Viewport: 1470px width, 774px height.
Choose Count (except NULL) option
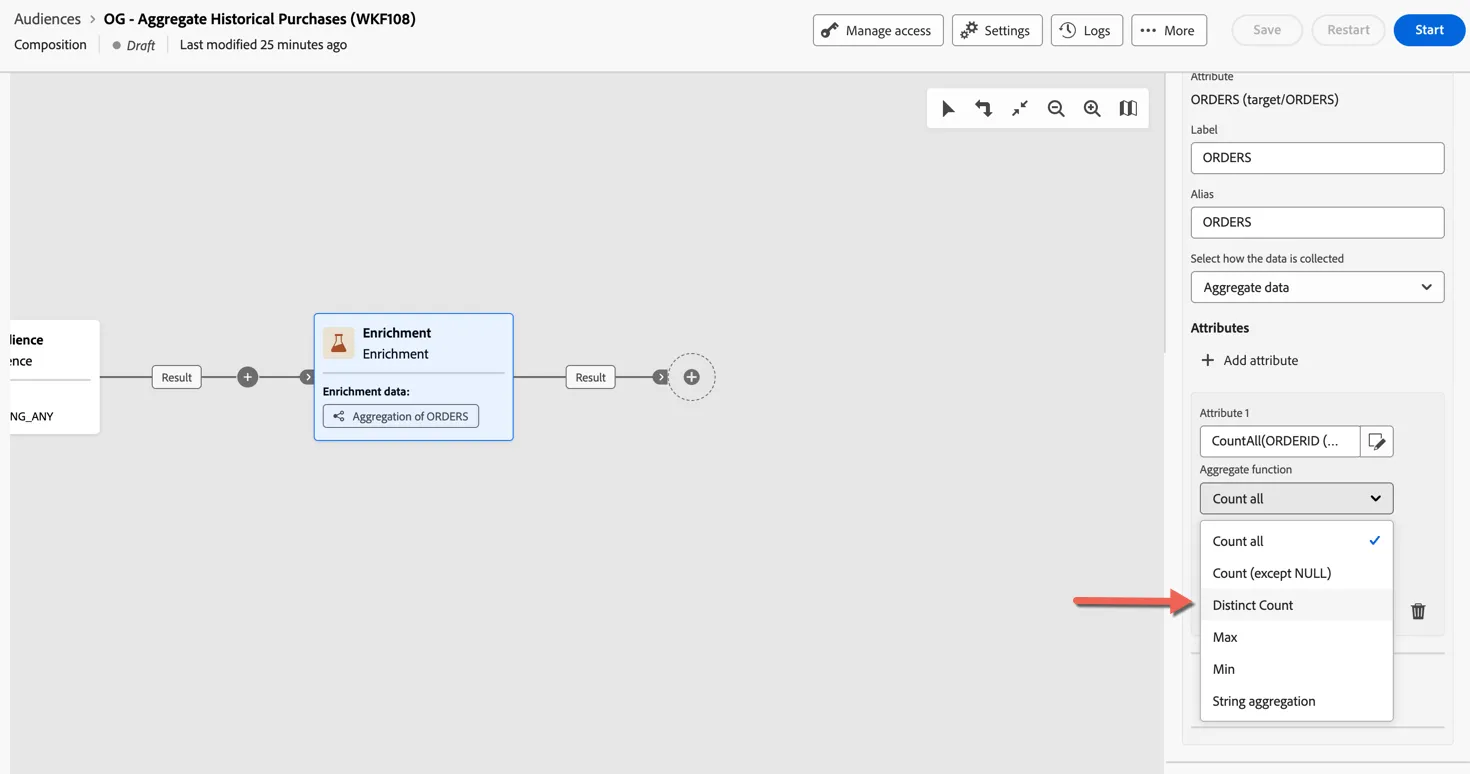tap(1296, 573)
